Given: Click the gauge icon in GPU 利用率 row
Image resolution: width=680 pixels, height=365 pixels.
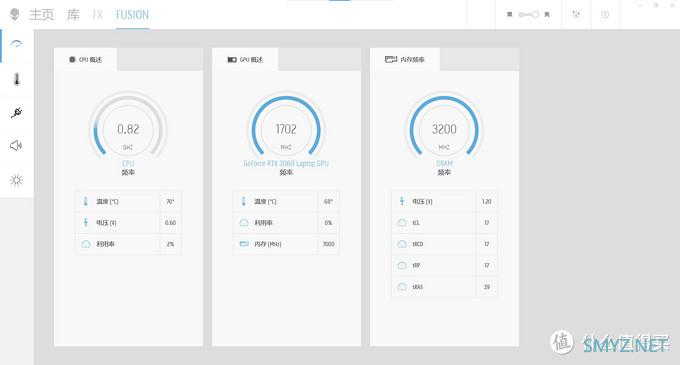Looking at the screenshot, I should click(244, 223).
